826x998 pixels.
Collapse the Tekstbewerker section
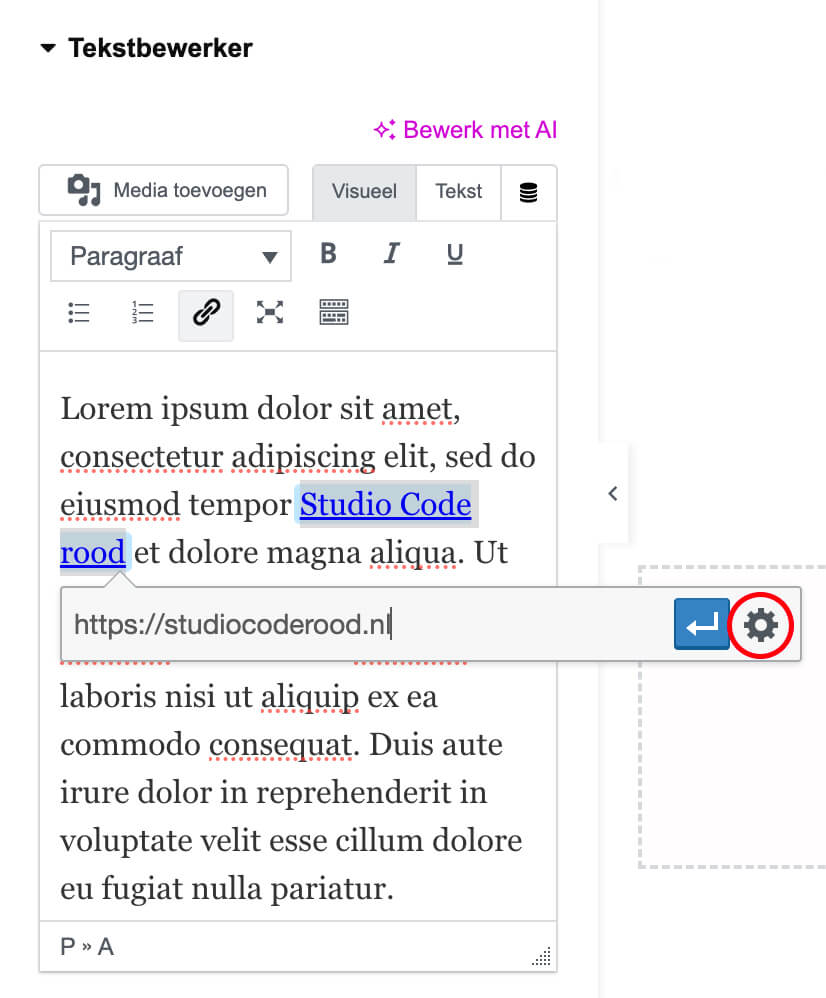(48, 48)
